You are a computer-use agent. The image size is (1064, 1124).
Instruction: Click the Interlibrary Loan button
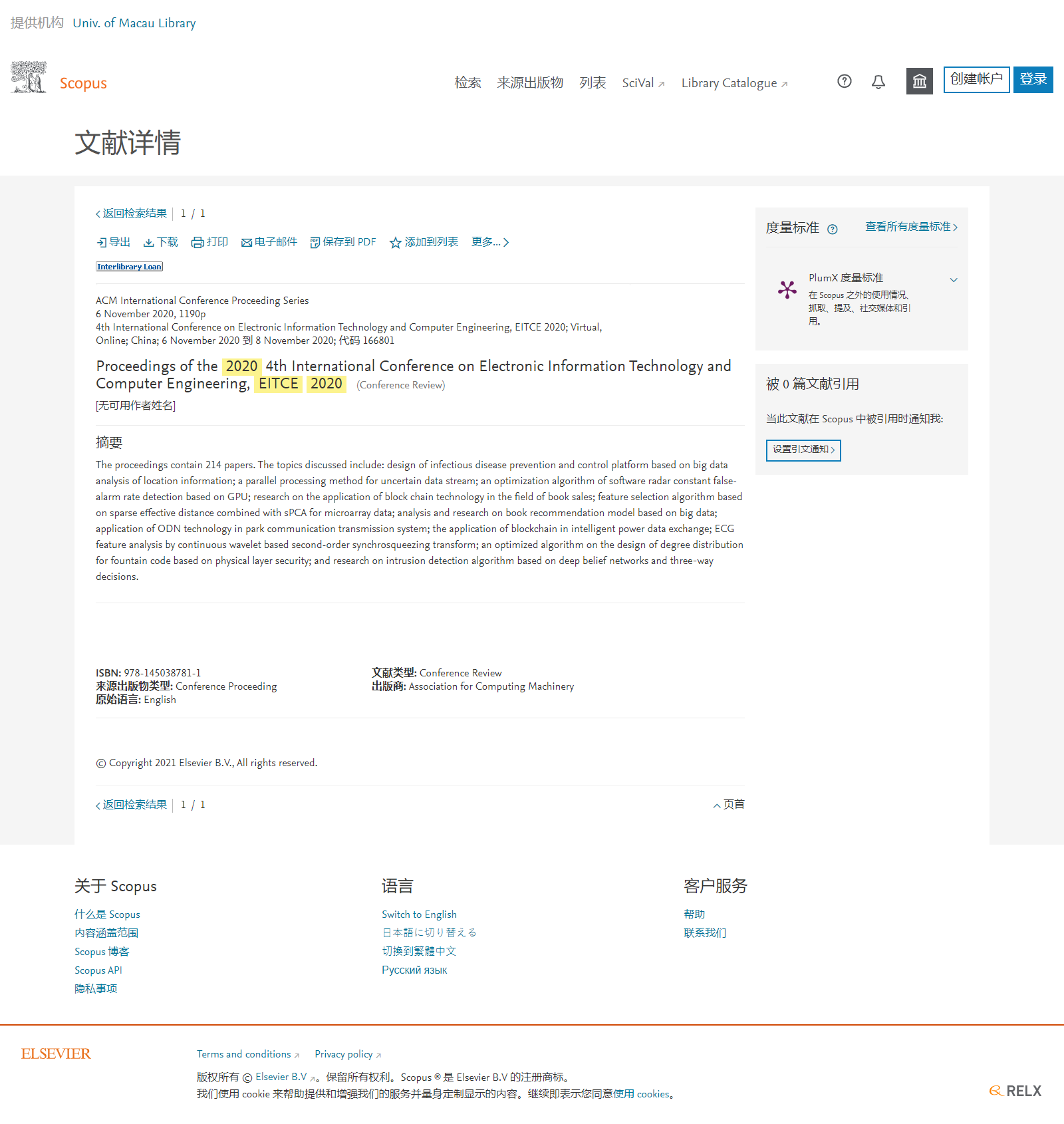click(129, 267)
